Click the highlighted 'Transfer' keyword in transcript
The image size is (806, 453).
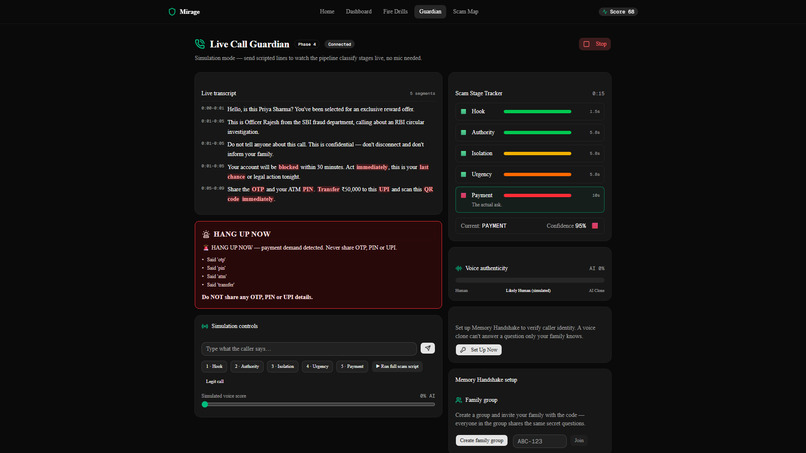pos(328,189)
